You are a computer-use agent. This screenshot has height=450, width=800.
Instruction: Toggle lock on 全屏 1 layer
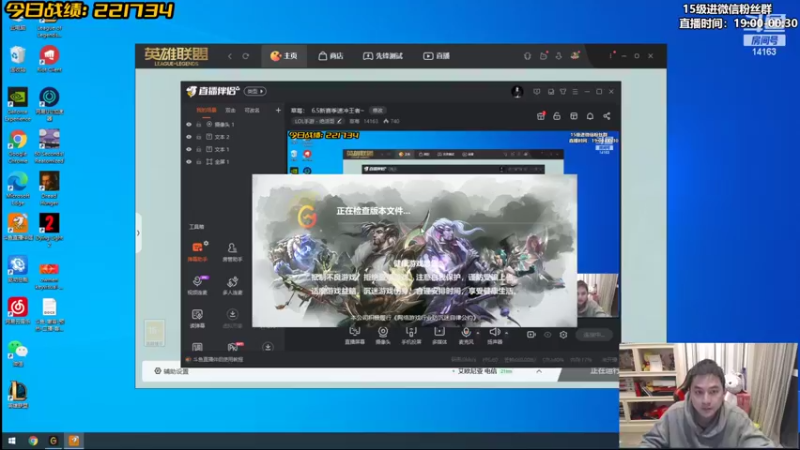click(199, 162)
